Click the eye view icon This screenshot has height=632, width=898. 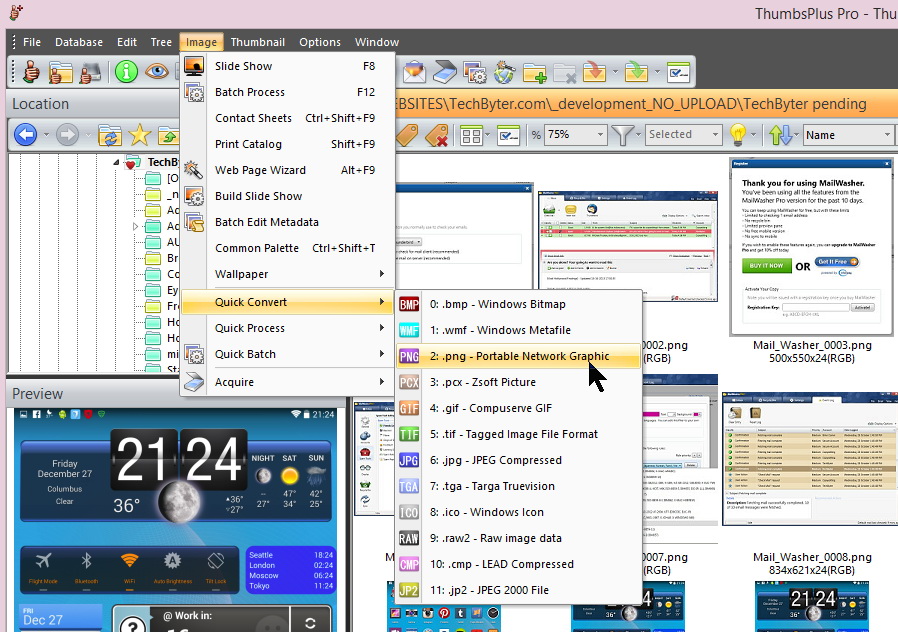click(156, 72)
